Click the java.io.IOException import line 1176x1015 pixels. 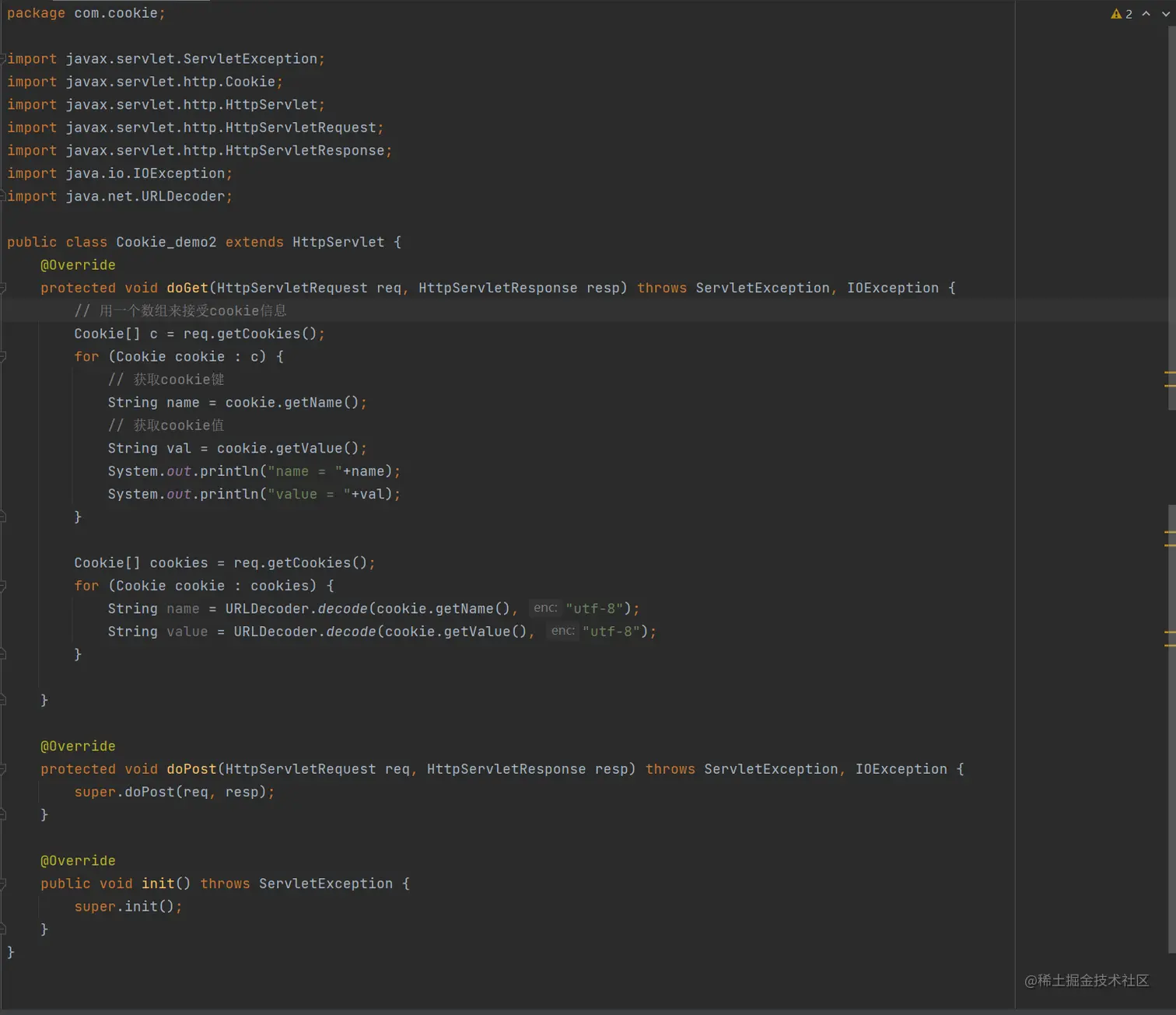click(x=120, y=173)
